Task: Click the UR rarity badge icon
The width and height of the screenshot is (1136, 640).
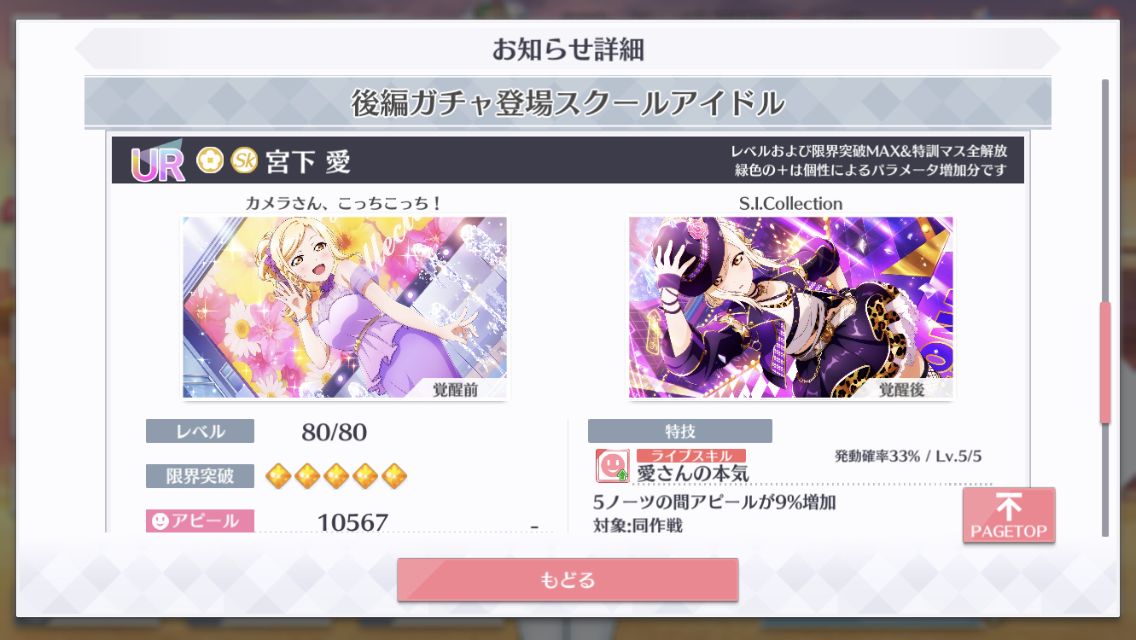Action: click(157, 163)
